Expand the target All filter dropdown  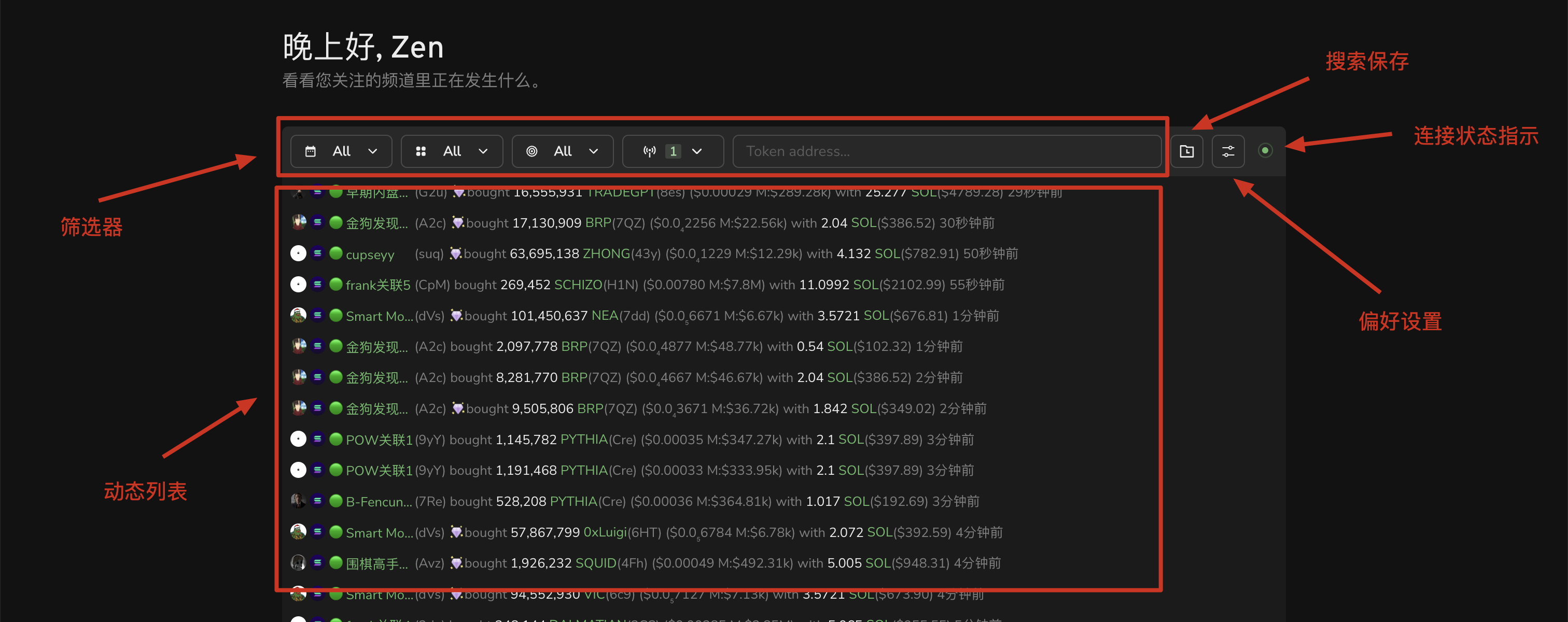(x=562, y=151)
